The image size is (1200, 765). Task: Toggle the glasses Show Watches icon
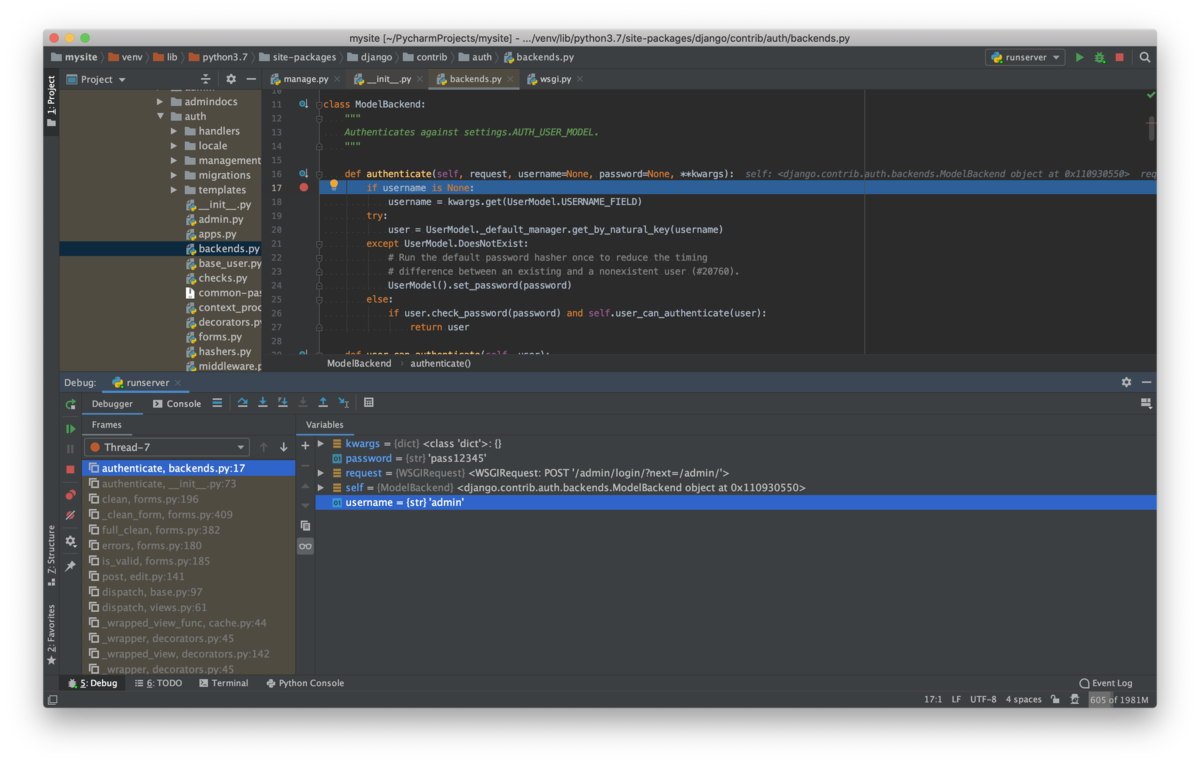pos(305,546)
